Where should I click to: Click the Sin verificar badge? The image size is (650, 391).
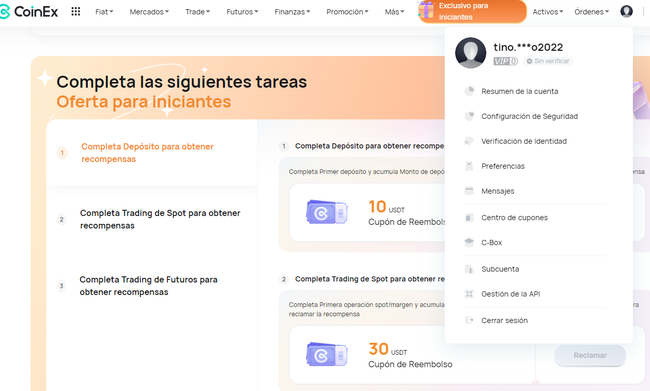(548, 61)
